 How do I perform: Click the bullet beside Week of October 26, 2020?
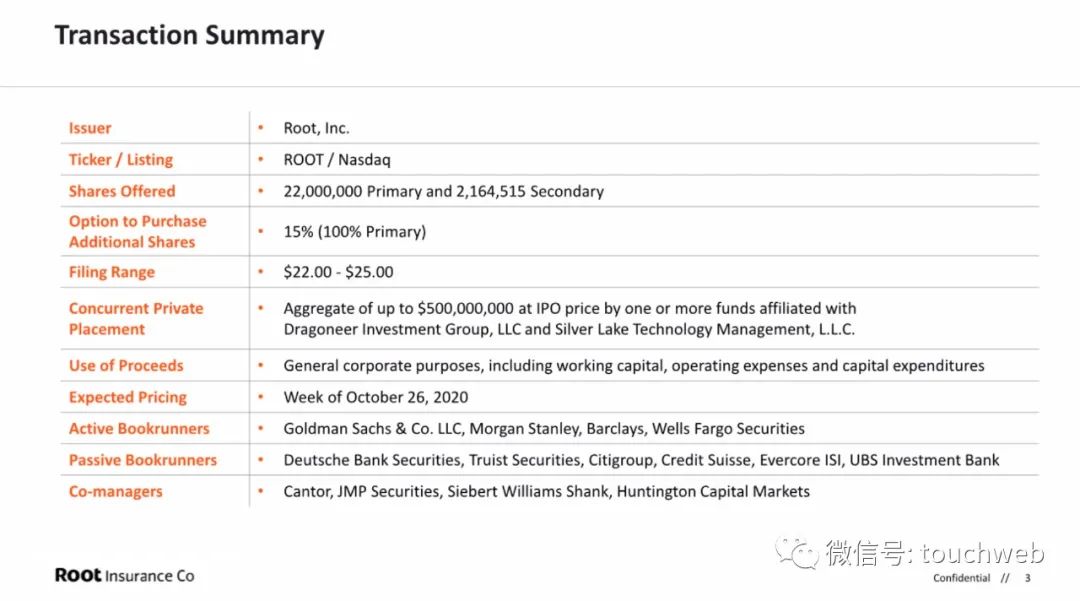pyautogui.click(x=261, y=397)
